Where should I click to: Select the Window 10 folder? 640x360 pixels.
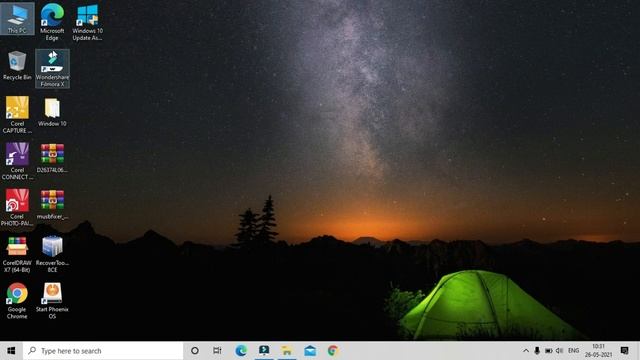coord(52,112)
